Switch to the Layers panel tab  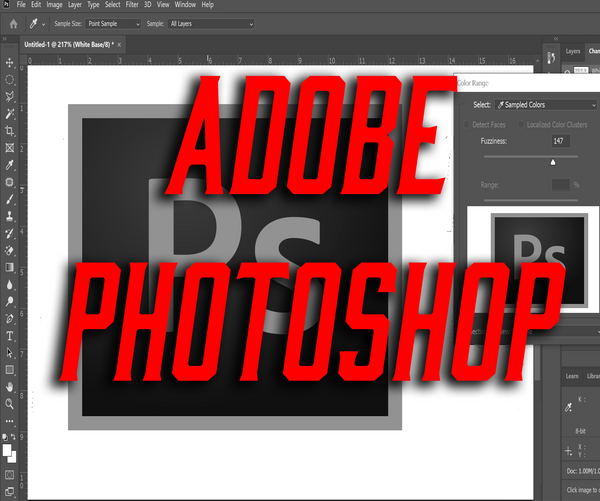point(573,51)
